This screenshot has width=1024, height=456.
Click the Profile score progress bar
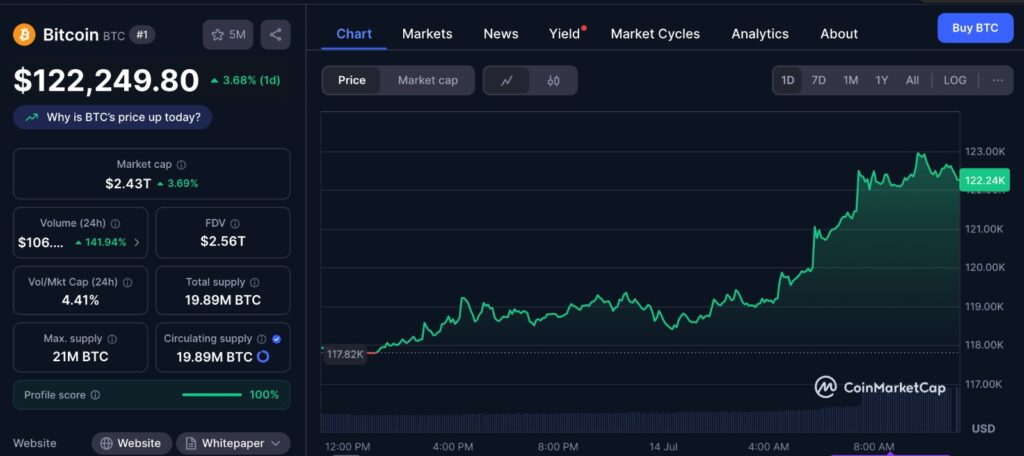212,395
